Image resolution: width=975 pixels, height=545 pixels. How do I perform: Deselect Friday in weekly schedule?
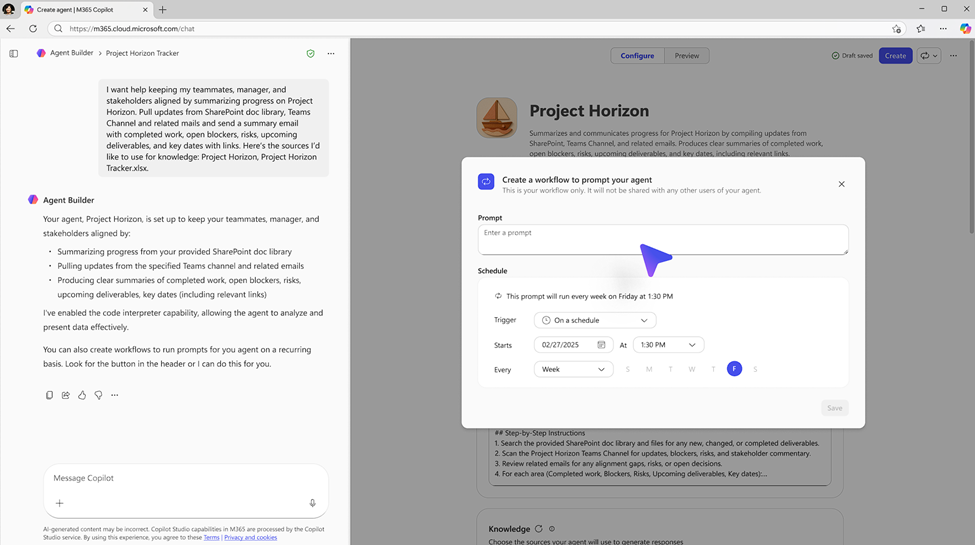click(x=734, y=369)
